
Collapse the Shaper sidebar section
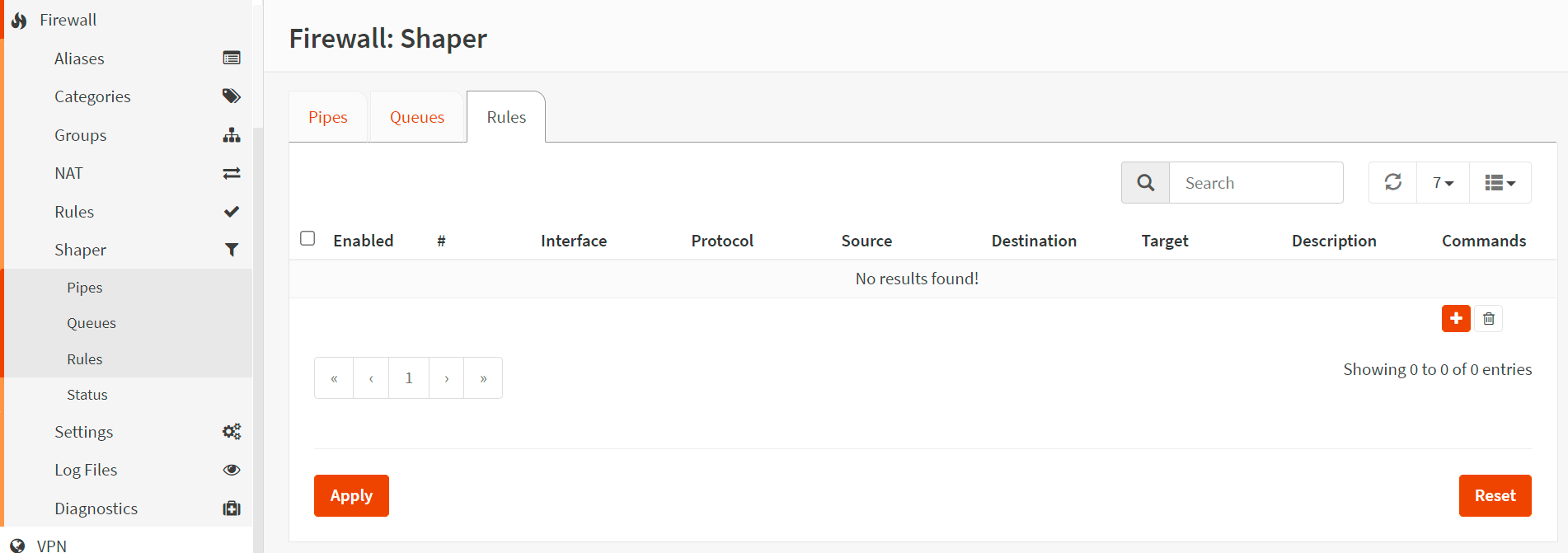point(80,250)
